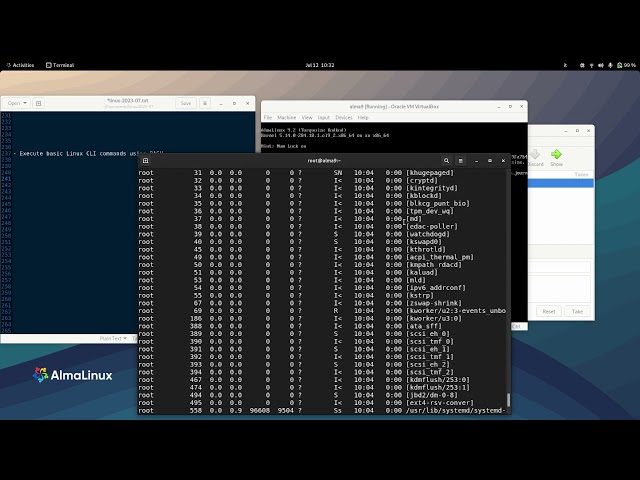The height and width of the screenshot is (480, 640).
Task: Click the microphone icon in the top bar
Action: (610, 65)
